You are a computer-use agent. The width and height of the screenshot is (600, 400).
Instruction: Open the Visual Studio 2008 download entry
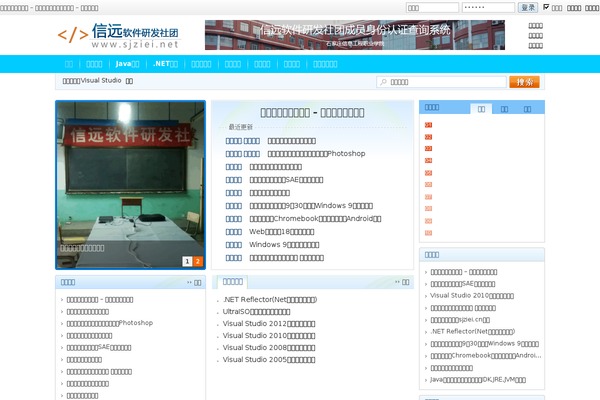coord(269,348)
